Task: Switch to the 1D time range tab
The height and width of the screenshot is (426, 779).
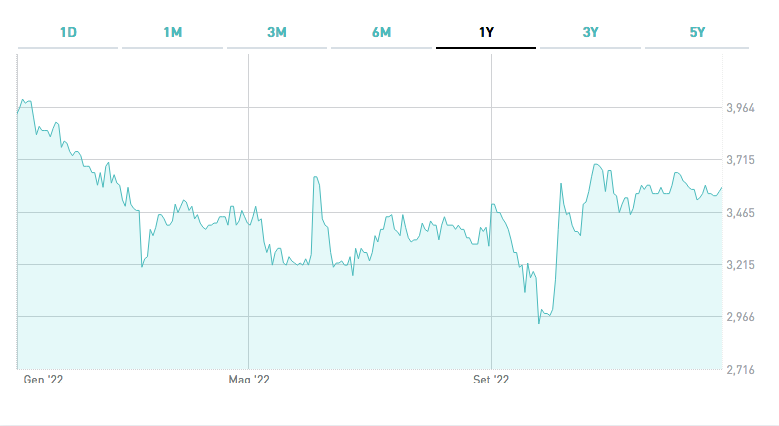Action: 68,33
